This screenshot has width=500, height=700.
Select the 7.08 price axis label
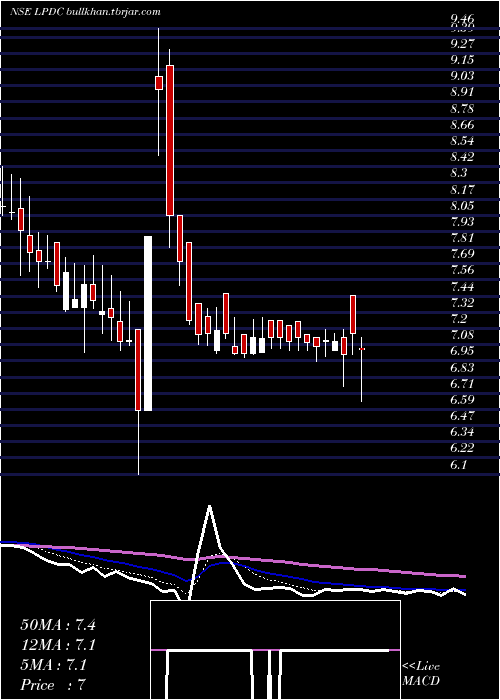pos(462,335)
